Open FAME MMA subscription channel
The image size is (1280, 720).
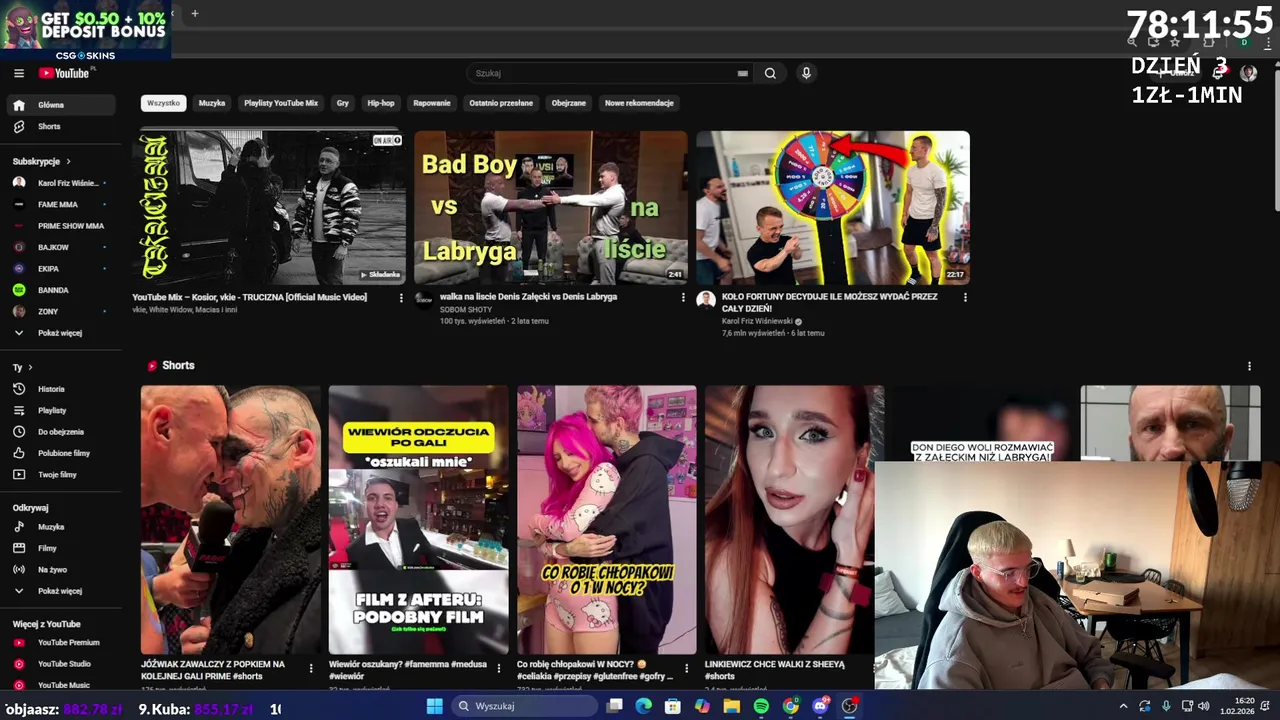62,204
